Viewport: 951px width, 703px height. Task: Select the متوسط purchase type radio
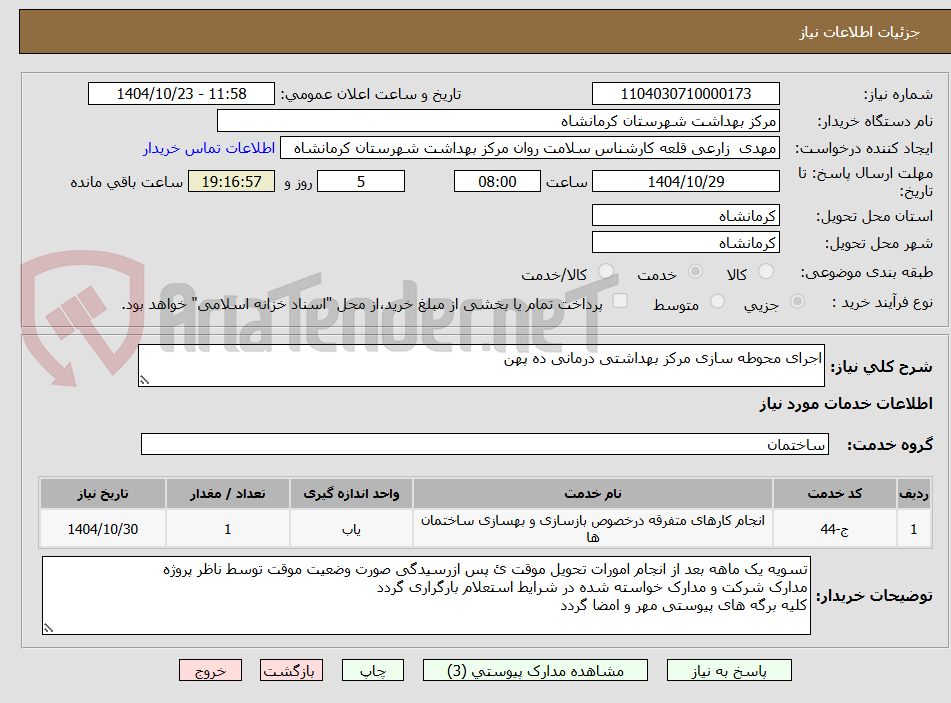(717, 301)
